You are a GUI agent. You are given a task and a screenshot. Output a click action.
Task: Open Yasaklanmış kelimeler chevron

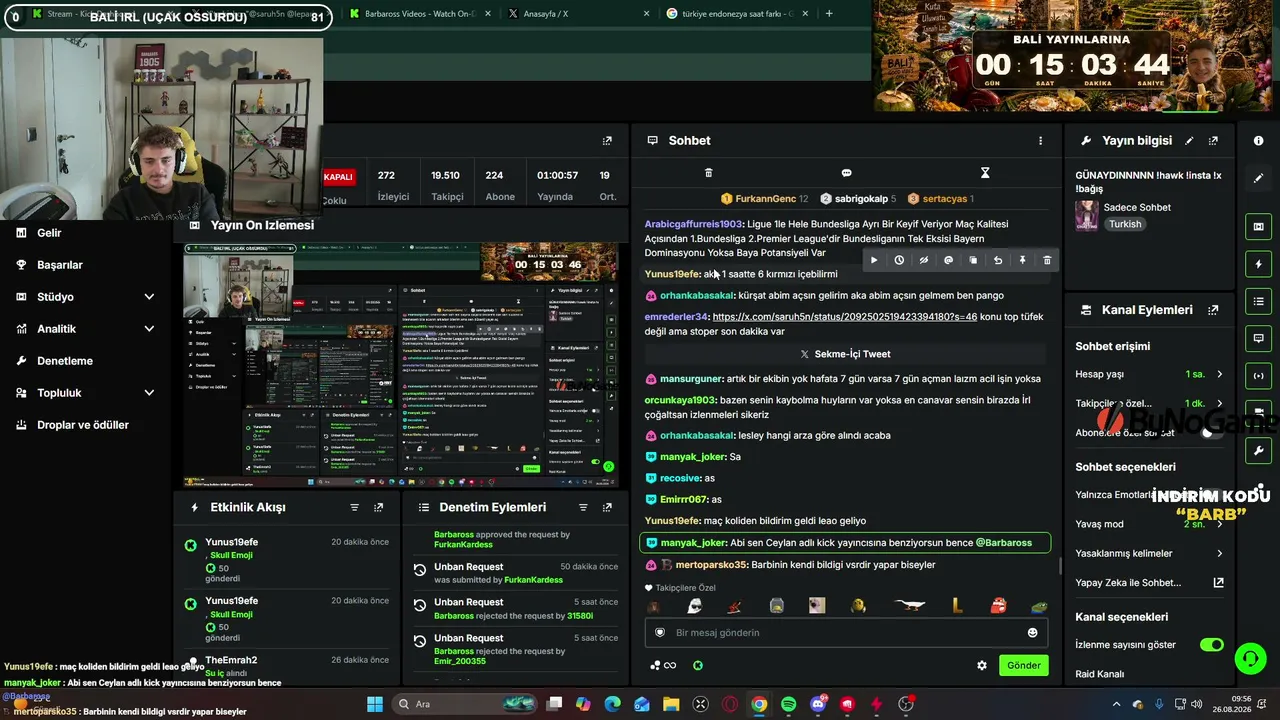pyautogui.click(x=1219, y=553)
